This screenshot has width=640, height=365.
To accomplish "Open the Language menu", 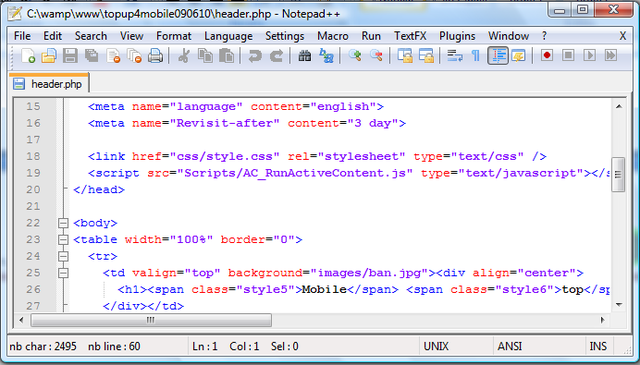I will pos(228,36).
